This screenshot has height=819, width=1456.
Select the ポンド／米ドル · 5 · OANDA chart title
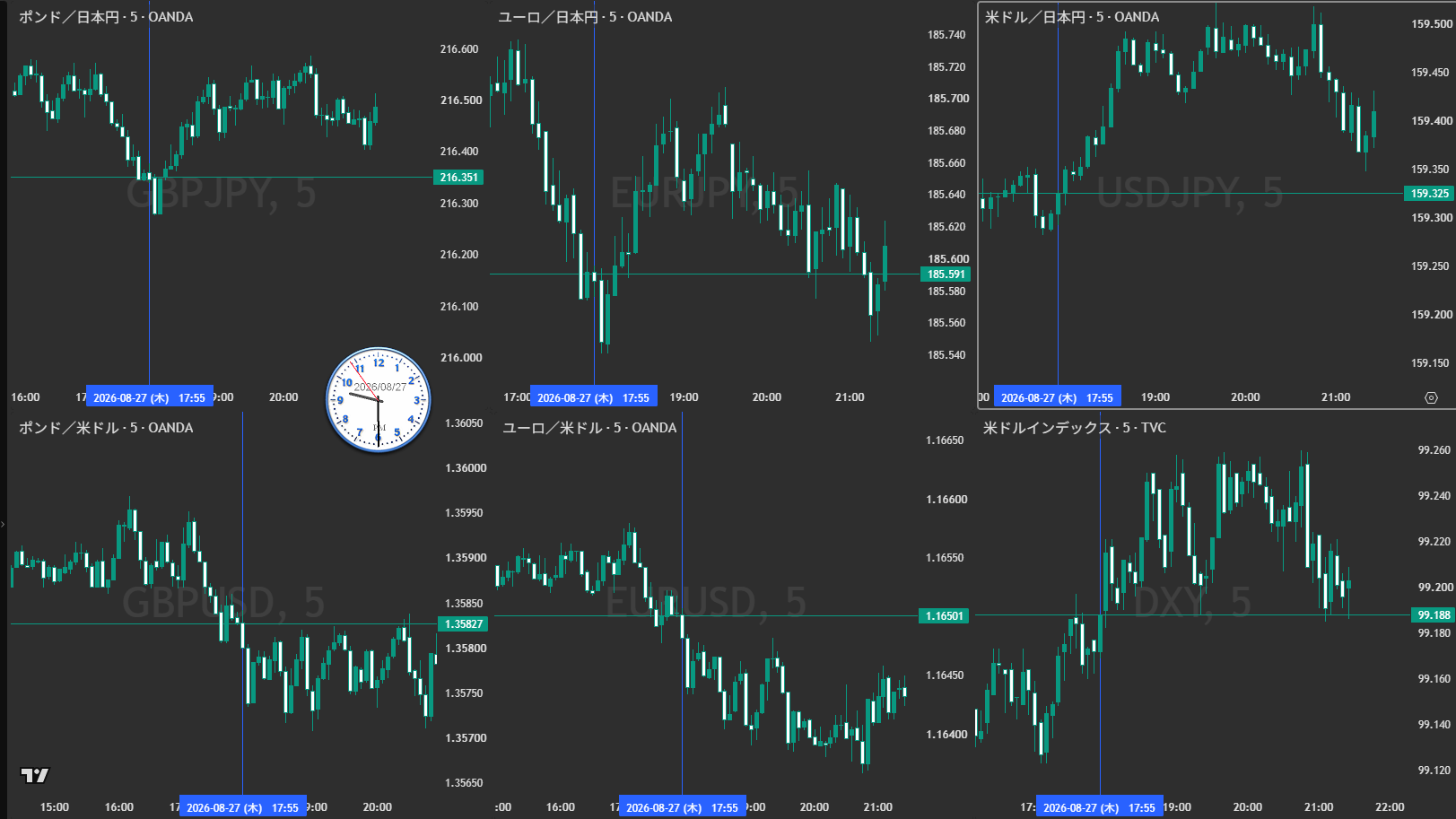(106, 428)
